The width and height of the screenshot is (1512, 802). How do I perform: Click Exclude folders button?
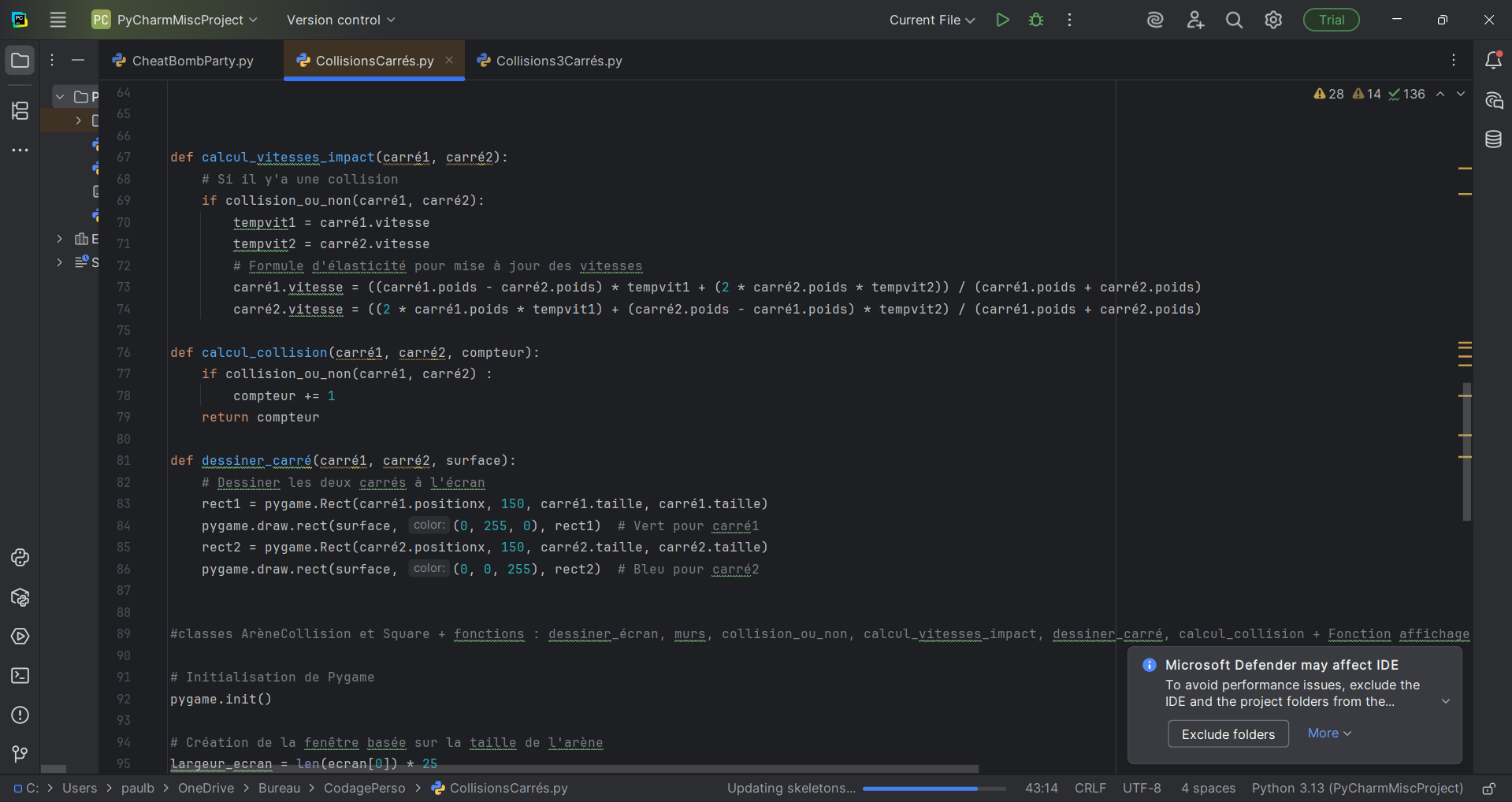tap(1228, 734)
